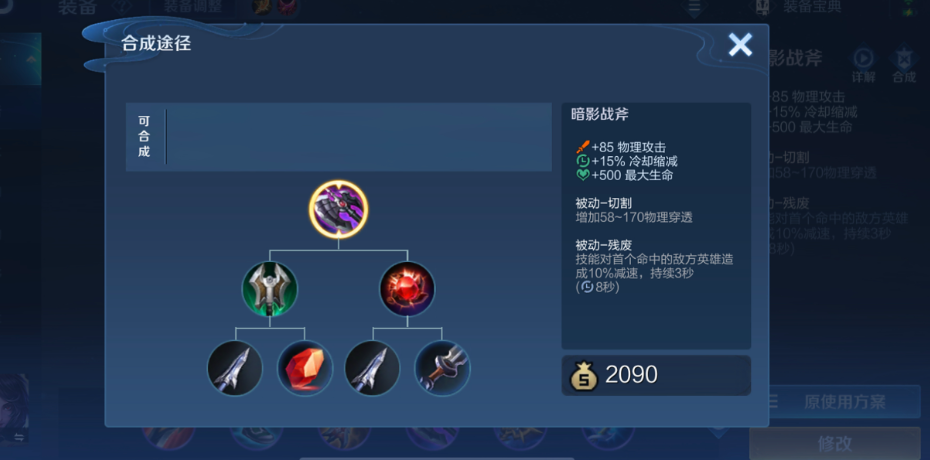Tap the 原使用方案 button
Image resolution: width=930 pixels, height=460 pixels.
click(x=844, y=402)
